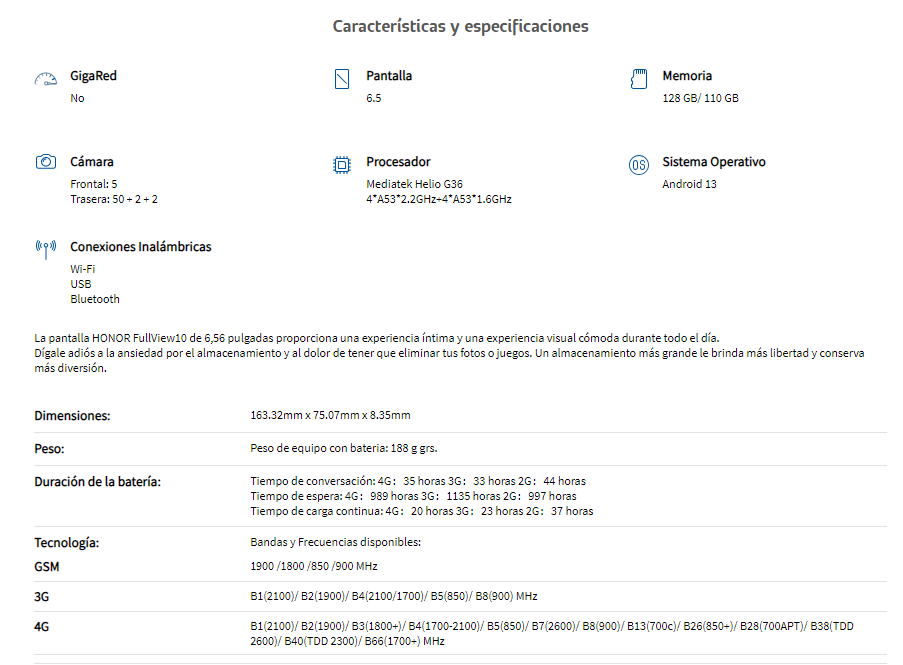Click the GigaRed speedometer icon
The width and height of the screenshot is (903, 665).
[x=45, y=79]
